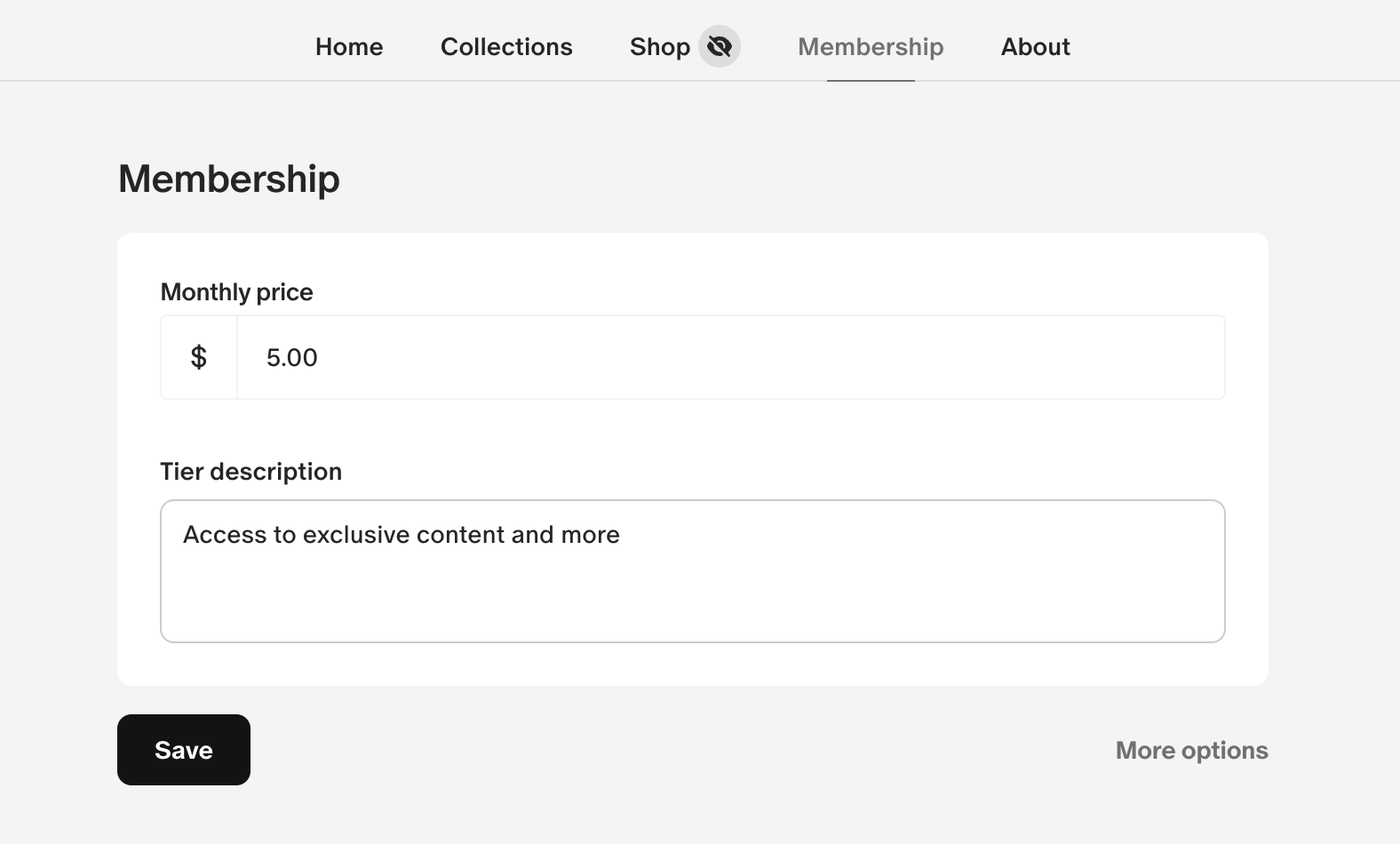Go to the Shop tab
This screenshot has height=844, width=1400.
click(660, 46)
